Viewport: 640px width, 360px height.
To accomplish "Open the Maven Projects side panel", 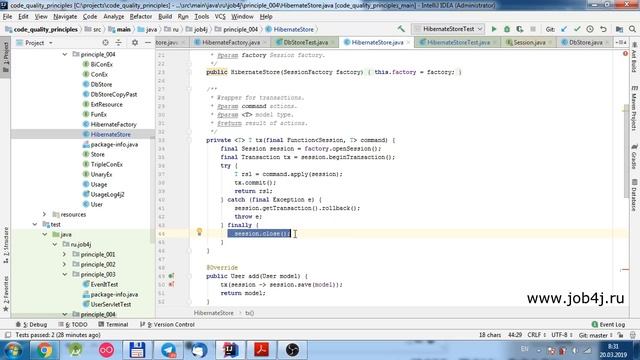I will pyautogui.click(x=634, y=108).
